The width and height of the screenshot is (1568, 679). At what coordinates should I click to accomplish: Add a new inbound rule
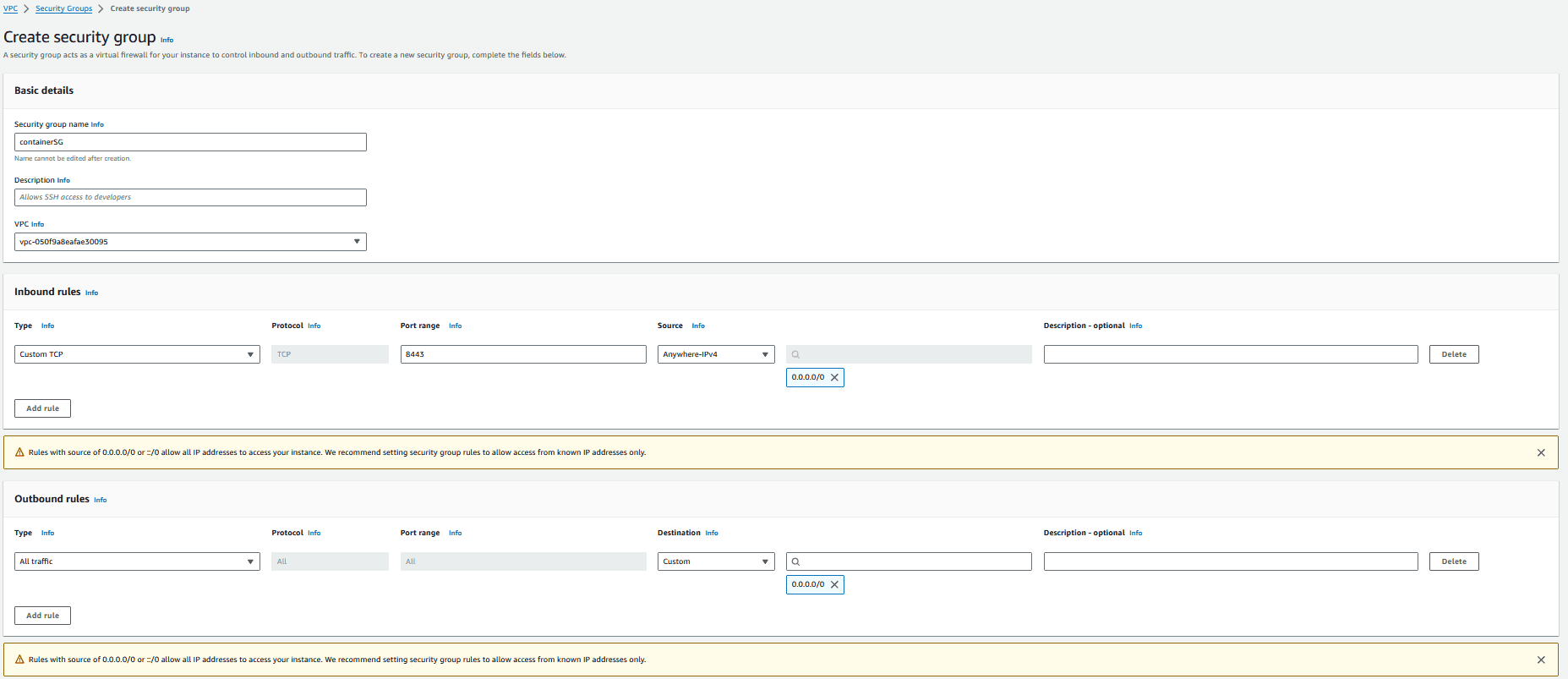[42, 408]
